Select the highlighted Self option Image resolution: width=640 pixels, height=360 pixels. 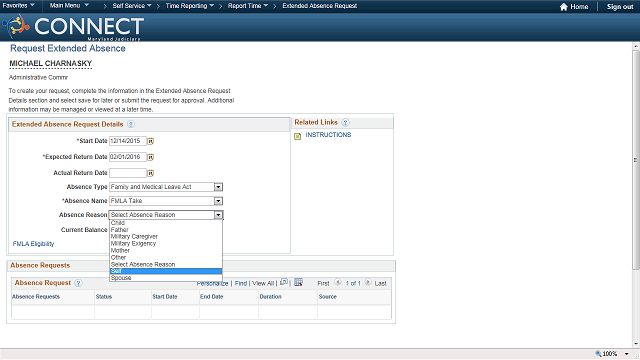coord(166,271)
